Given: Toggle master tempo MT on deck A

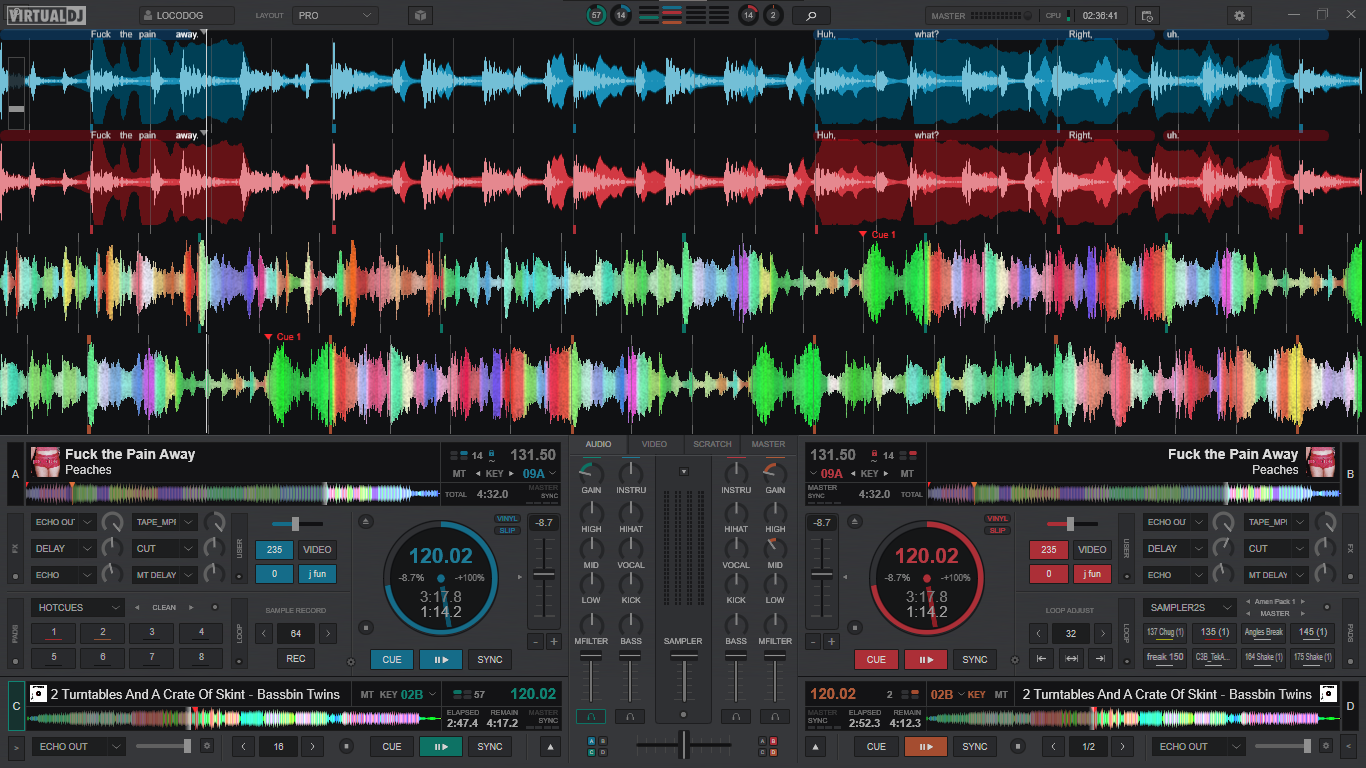Looking at the screenshot, I should (459, 473).
